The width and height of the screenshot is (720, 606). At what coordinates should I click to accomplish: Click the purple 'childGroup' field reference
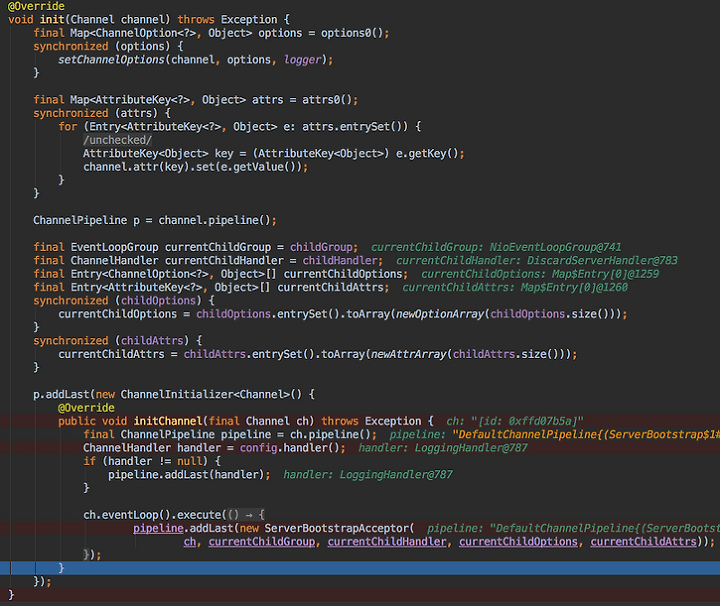[321, 247]
